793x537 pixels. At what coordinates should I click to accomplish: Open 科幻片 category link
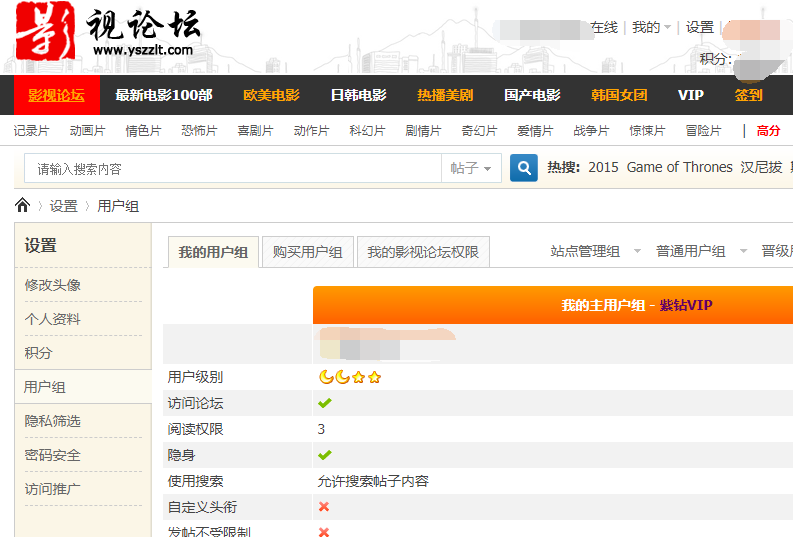pos(367,131)
